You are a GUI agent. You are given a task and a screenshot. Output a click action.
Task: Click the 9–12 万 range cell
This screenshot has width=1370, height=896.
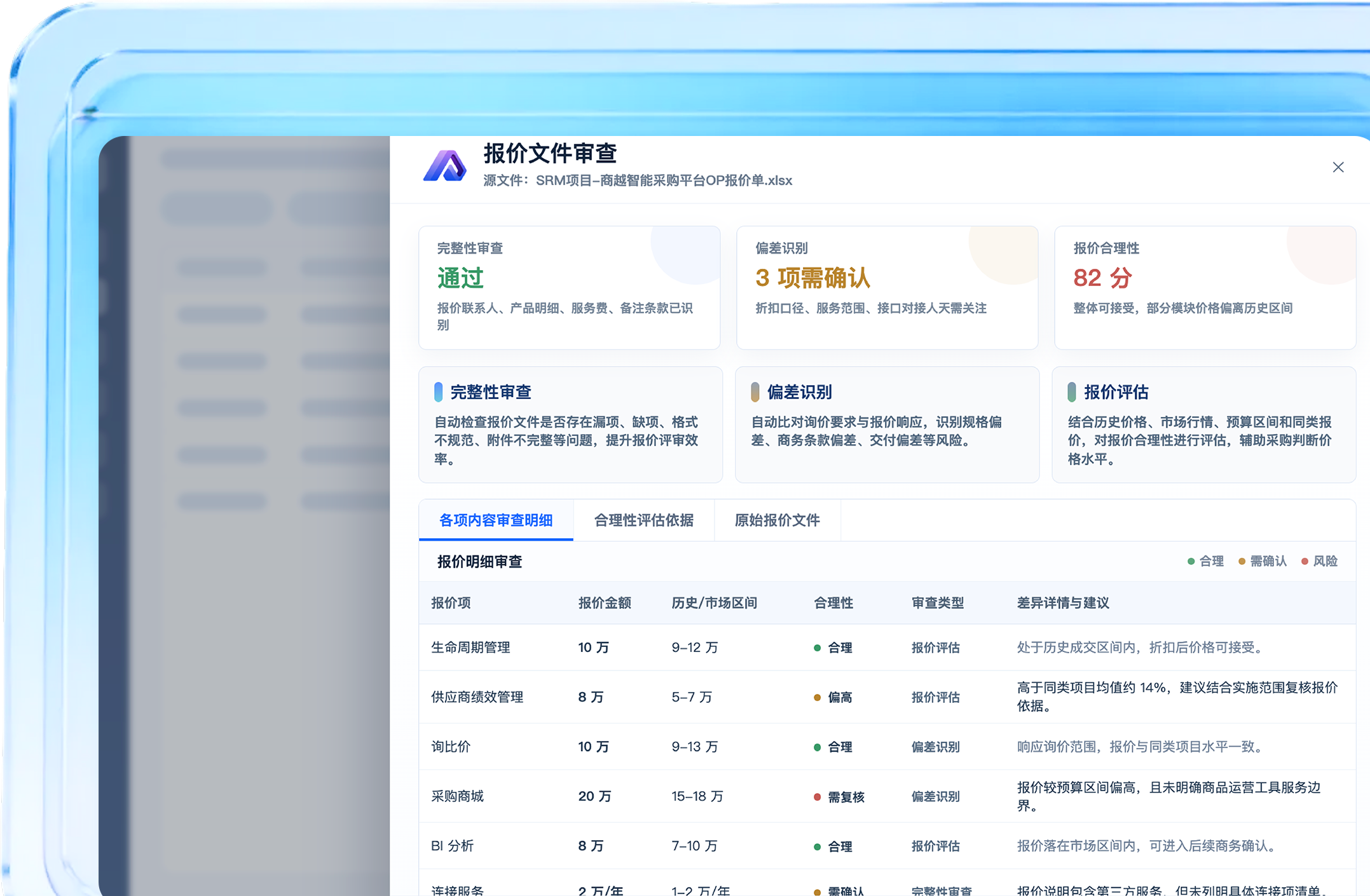point(694,647)
